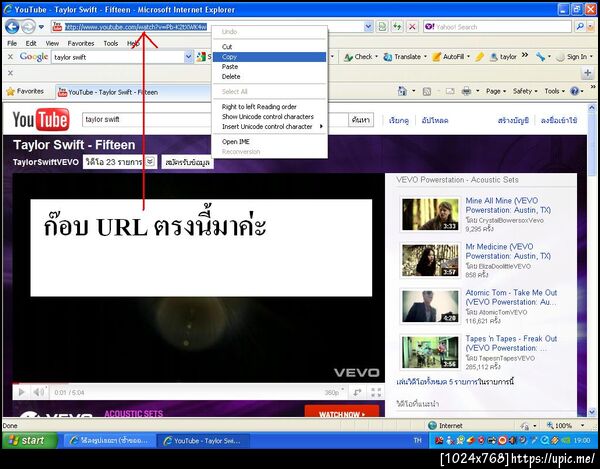The height and width of the screenshot is (469, 600).
Task: Click the ลงชื่อเข้าใช้ sign-in link
Action: click(559, 120)
